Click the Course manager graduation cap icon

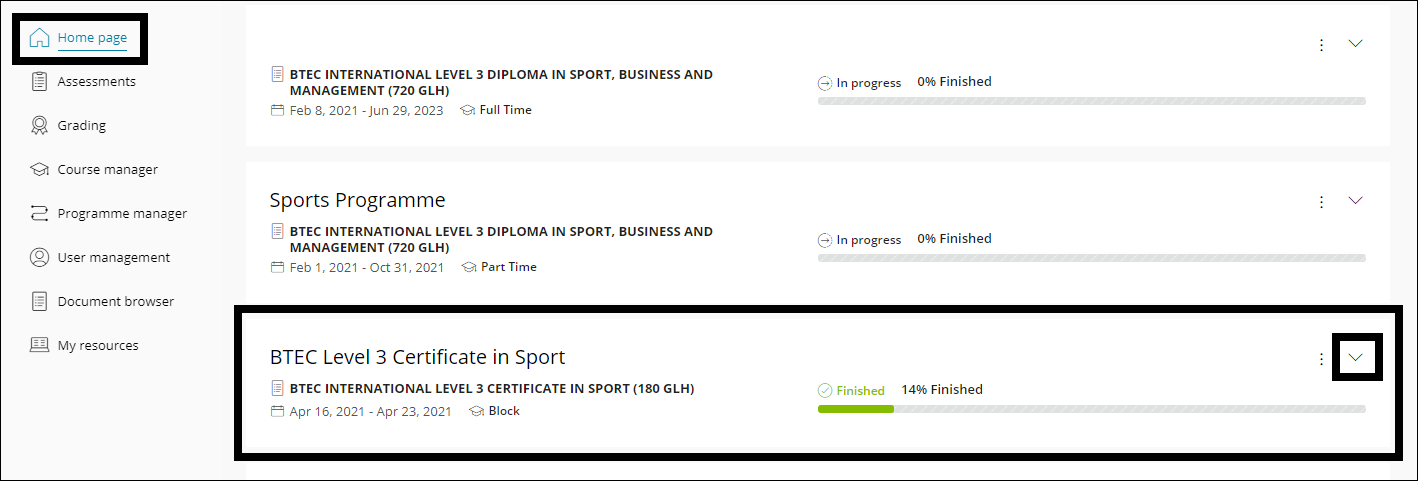[39, 170]
